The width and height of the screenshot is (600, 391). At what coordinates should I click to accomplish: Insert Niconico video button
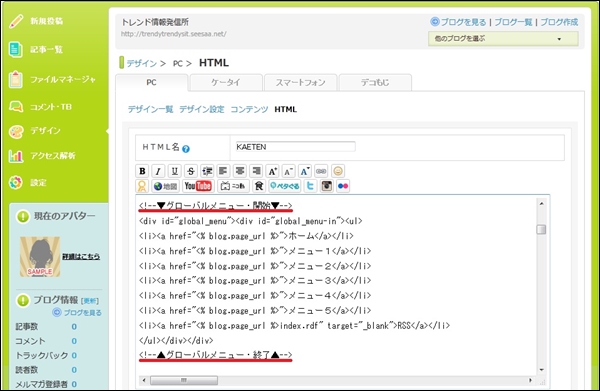pyautogui.click(x=233, y=186)
